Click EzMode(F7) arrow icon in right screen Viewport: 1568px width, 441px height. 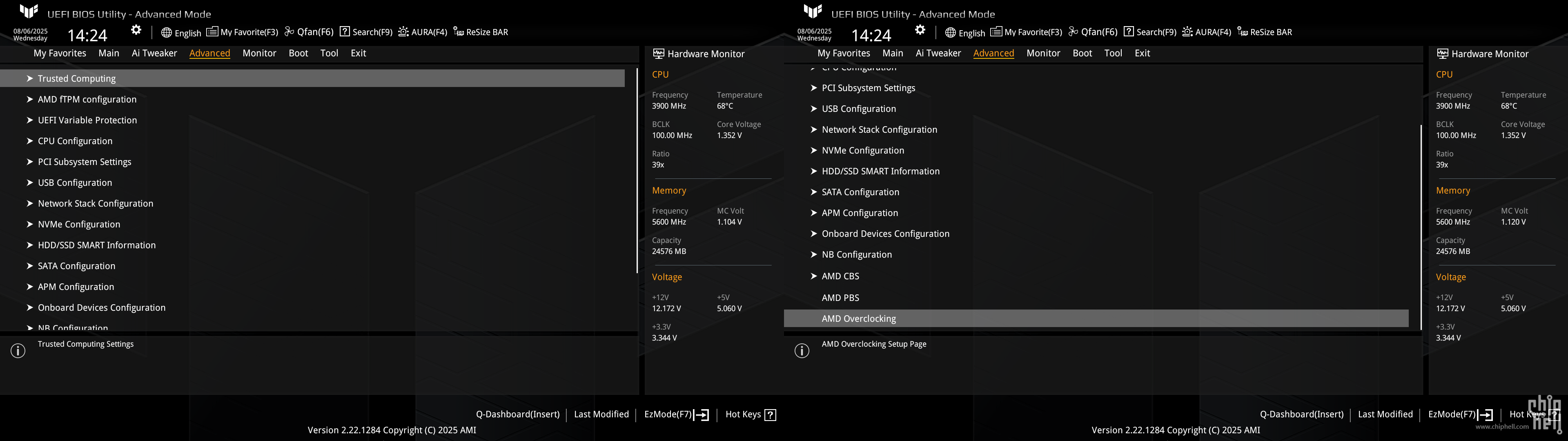pyautogui.click(x=1485, y=415)
